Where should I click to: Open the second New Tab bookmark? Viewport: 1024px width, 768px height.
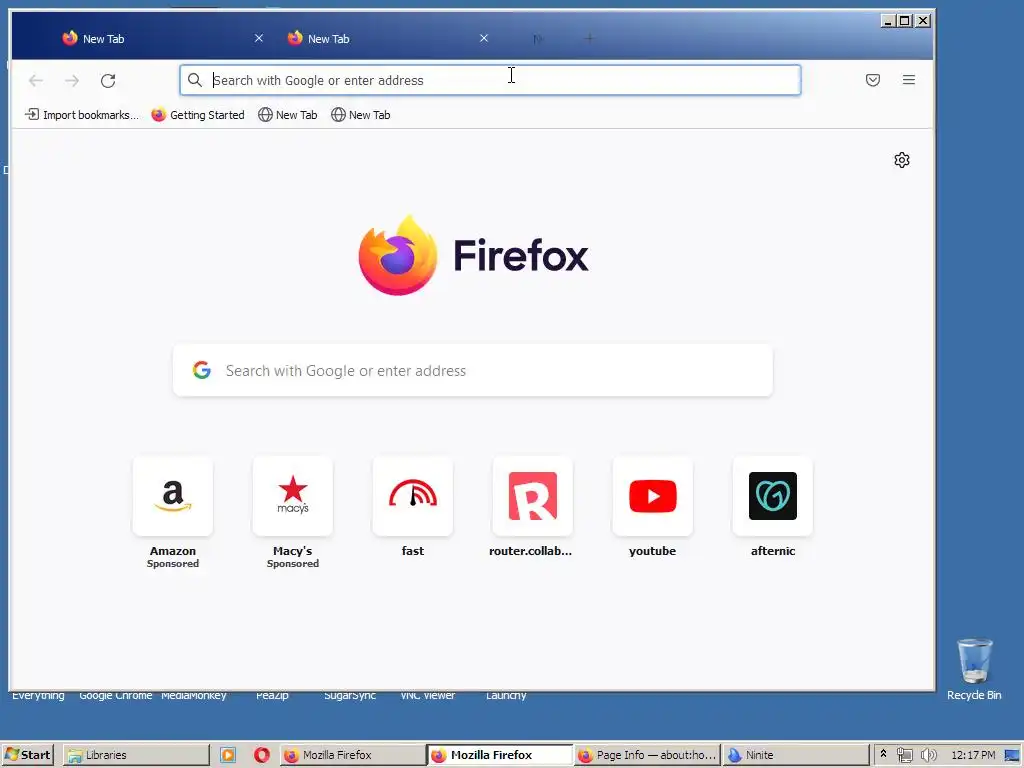(x=361, y=115)
